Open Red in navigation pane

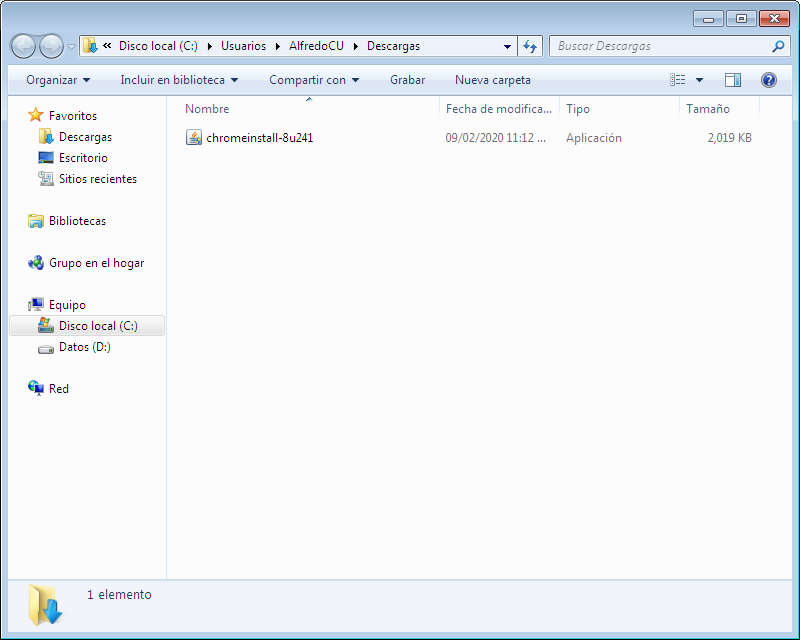[59, 389]
